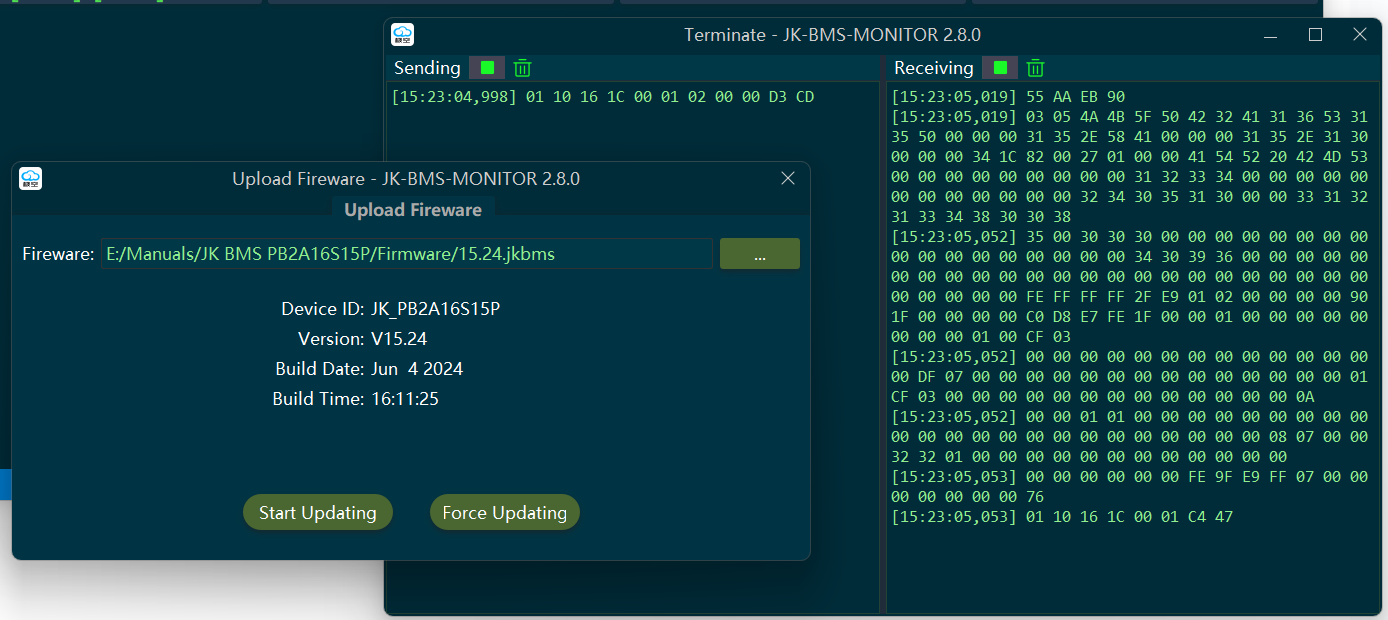The image size is (1388, 620).
Task: Click the Version value V15.24
Action: point(399,339)
